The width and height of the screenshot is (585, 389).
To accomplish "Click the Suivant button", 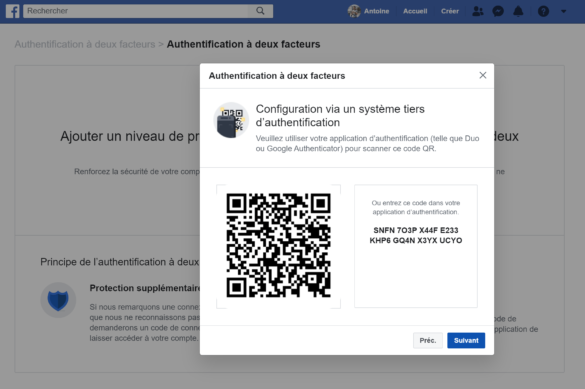I will click(466, 340).
